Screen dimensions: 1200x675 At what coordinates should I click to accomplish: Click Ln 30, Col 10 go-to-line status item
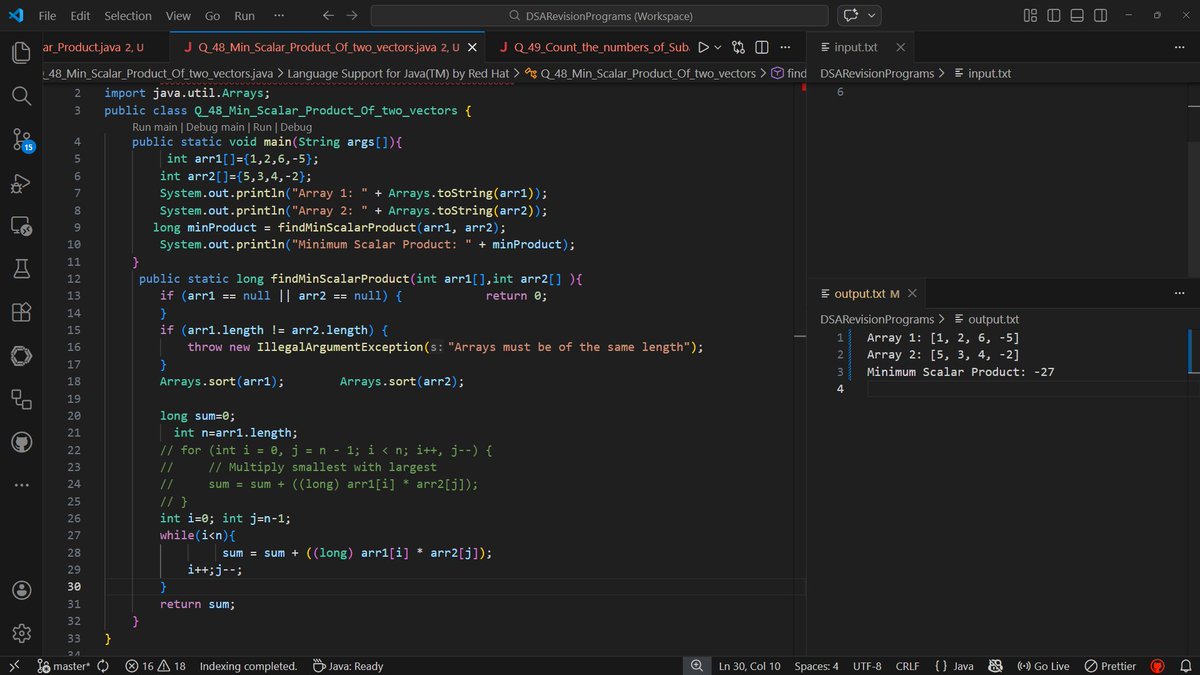[750, 666]
